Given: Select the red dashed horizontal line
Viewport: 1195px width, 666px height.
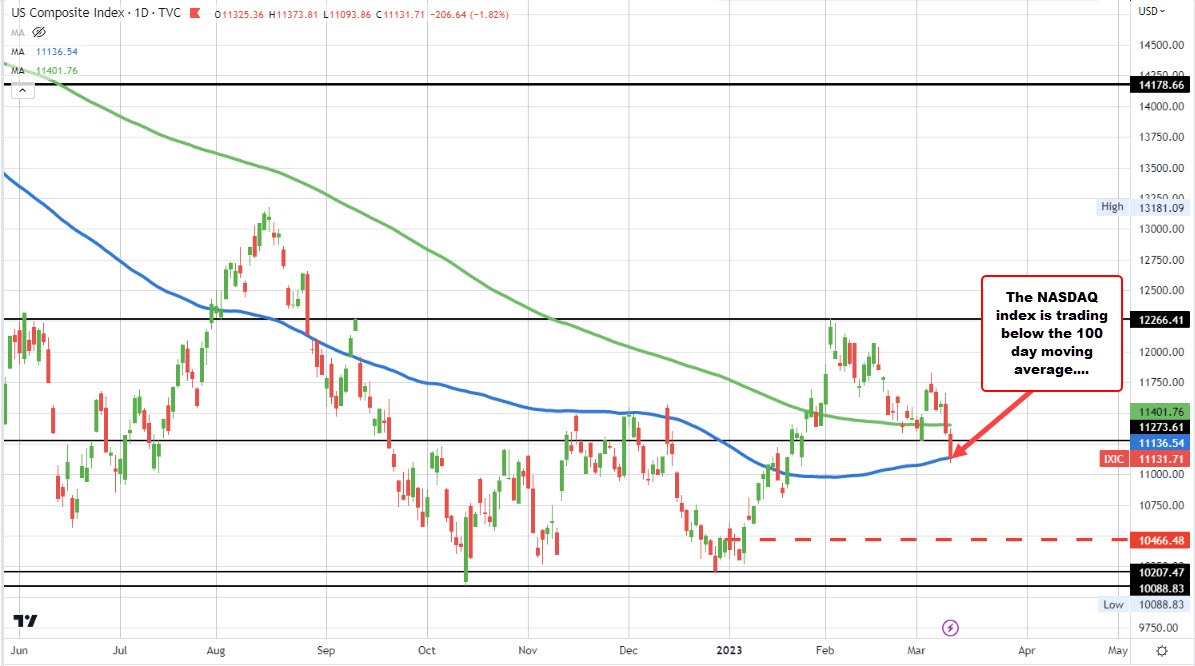Looking at the screenshot, I should click(944, 540).
